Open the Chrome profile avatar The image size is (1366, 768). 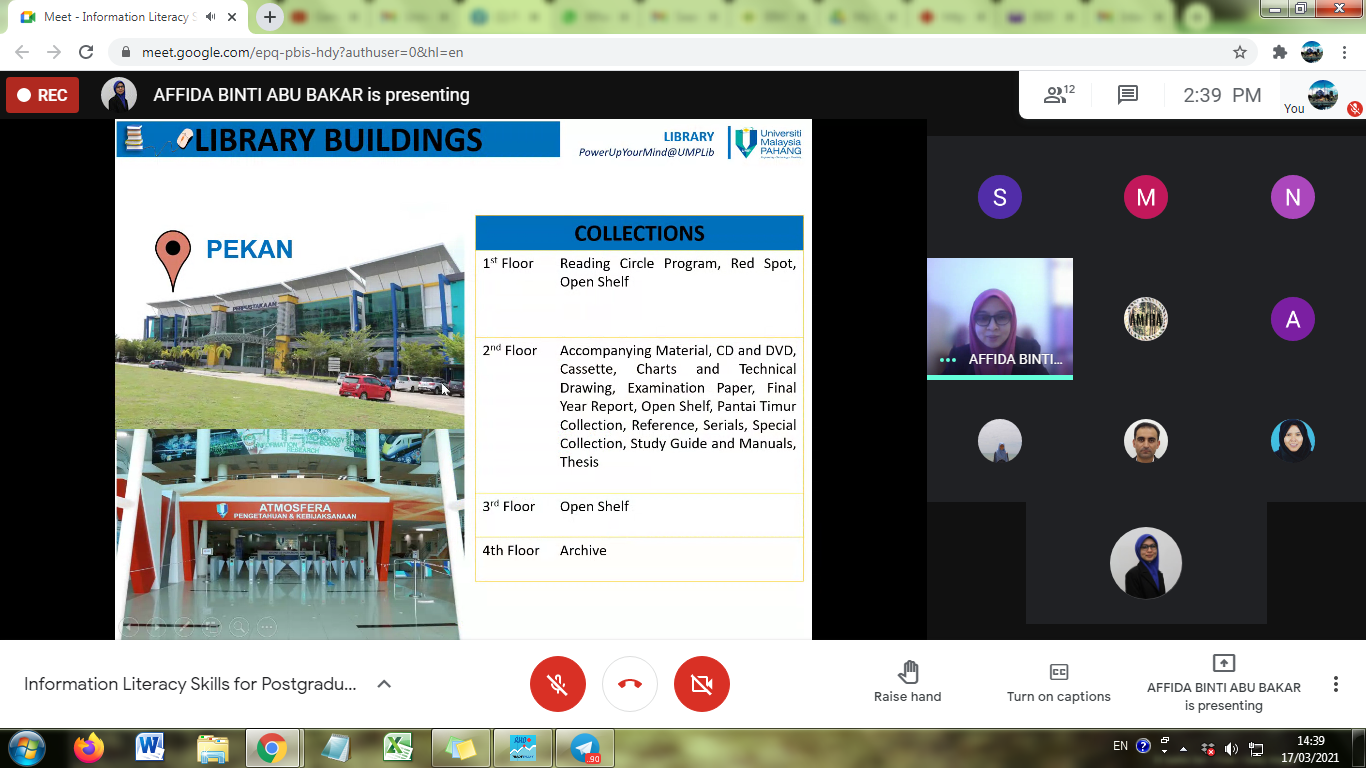[x=1312, y=52]
